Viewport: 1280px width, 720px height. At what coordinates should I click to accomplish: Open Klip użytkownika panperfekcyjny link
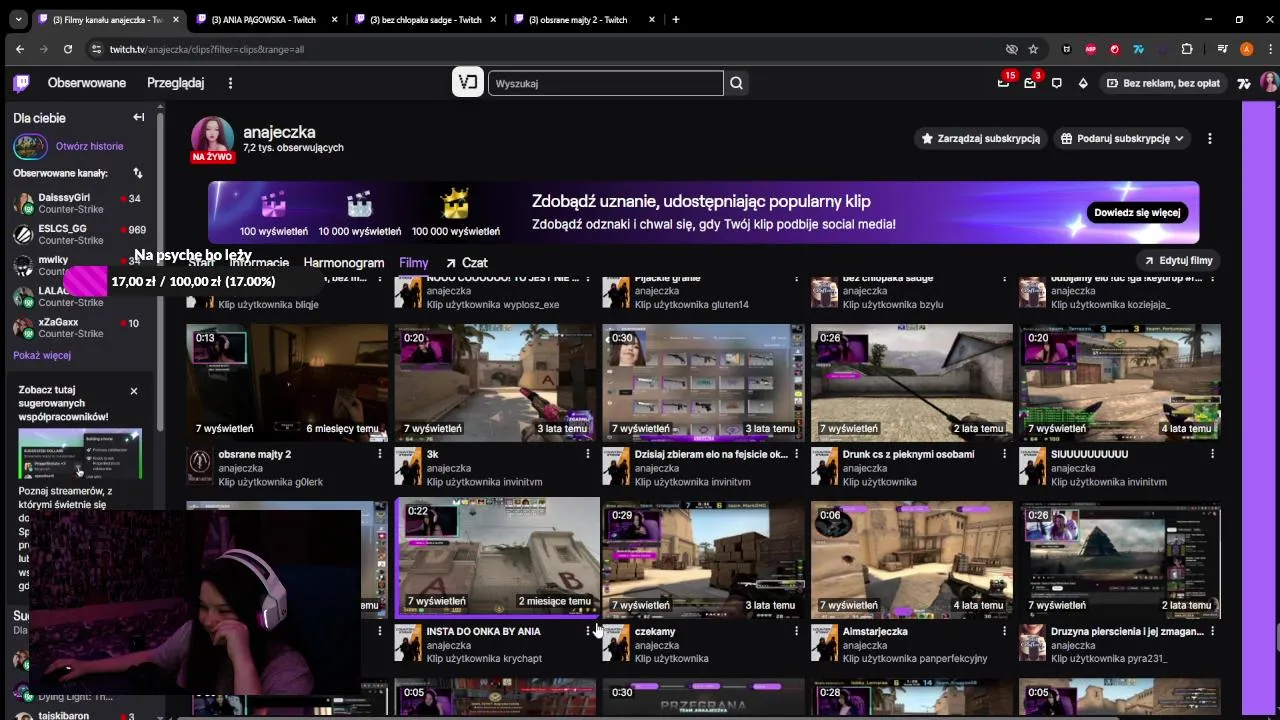pyautogui.click(x=915, y=659)
